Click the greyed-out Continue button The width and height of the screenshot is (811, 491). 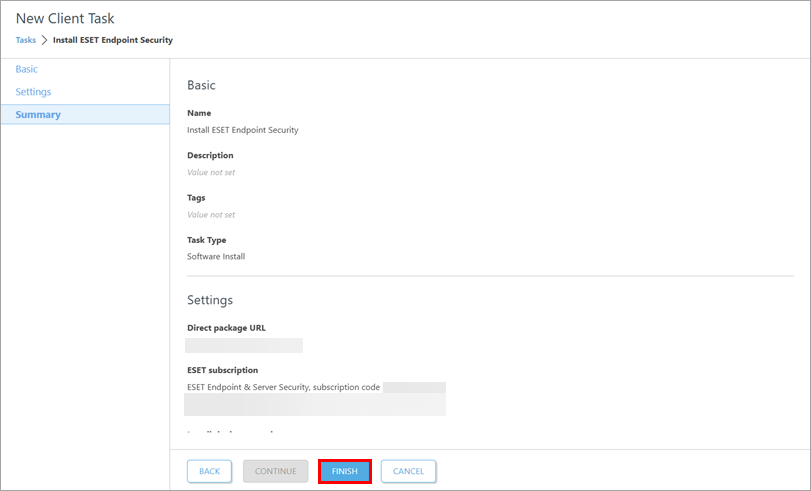(275, 471)
